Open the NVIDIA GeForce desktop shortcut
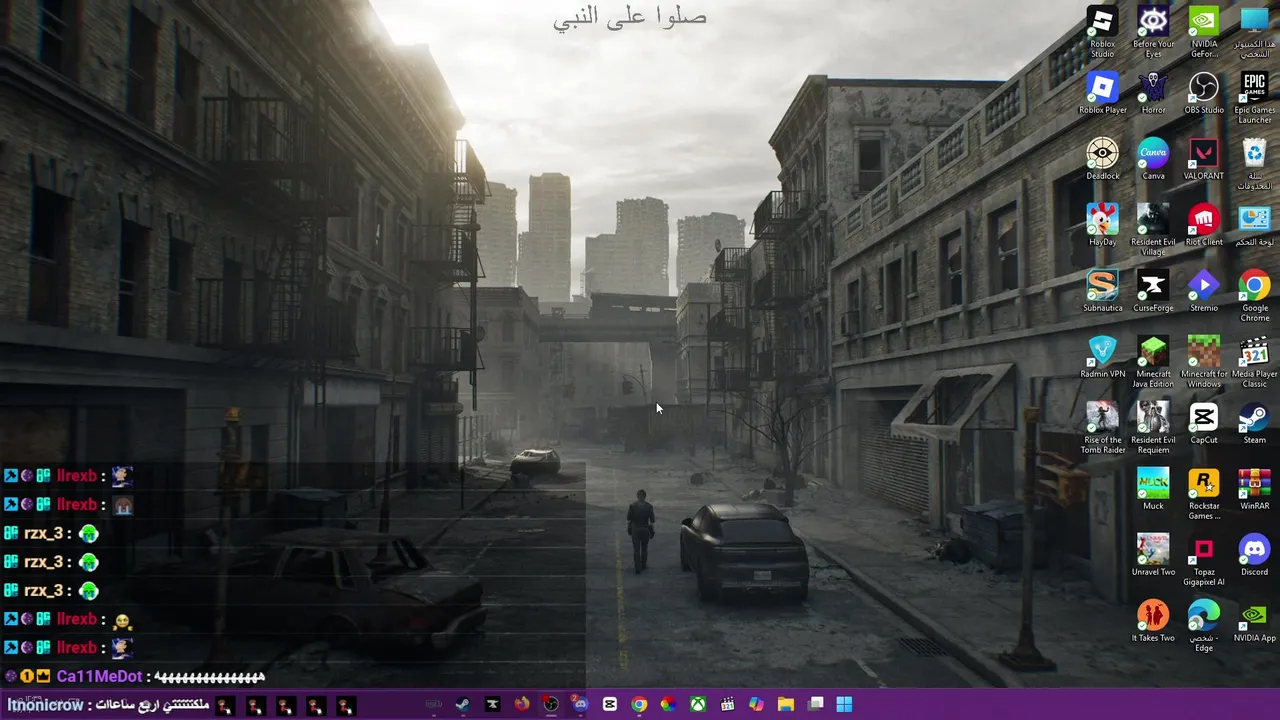This screenshot has width=1280, height=720. 1204,32
